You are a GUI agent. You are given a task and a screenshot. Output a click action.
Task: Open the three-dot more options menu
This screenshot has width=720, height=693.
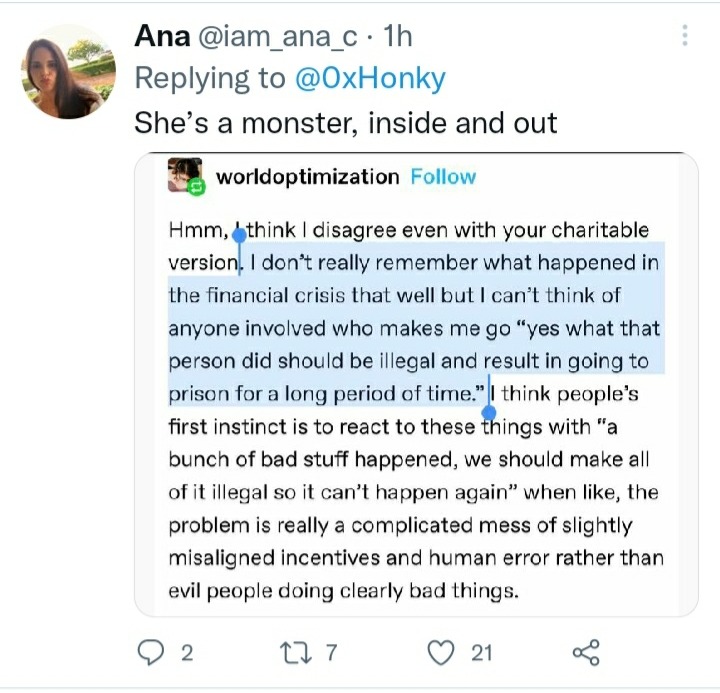[x=685, y=36]
